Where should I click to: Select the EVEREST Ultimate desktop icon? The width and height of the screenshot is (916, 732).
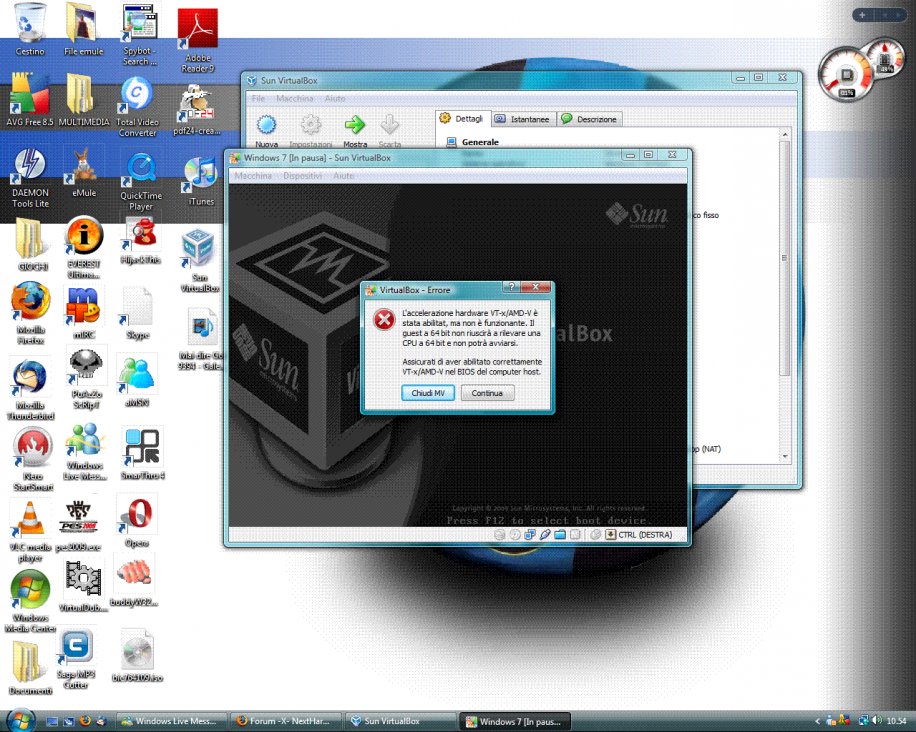click(84, 248)
